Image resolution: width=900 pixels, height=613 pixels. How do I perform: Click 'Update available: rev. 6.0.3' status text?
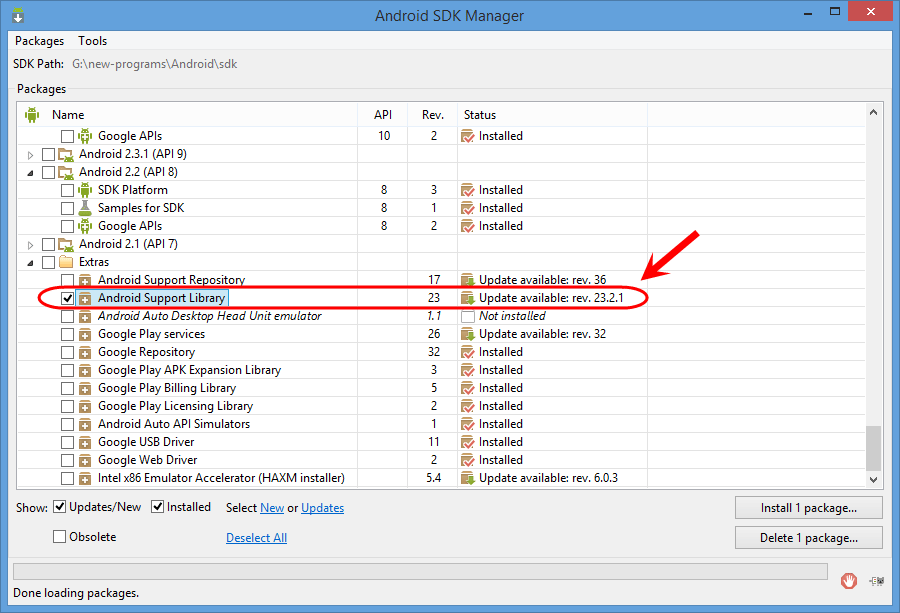click(548, 478)
